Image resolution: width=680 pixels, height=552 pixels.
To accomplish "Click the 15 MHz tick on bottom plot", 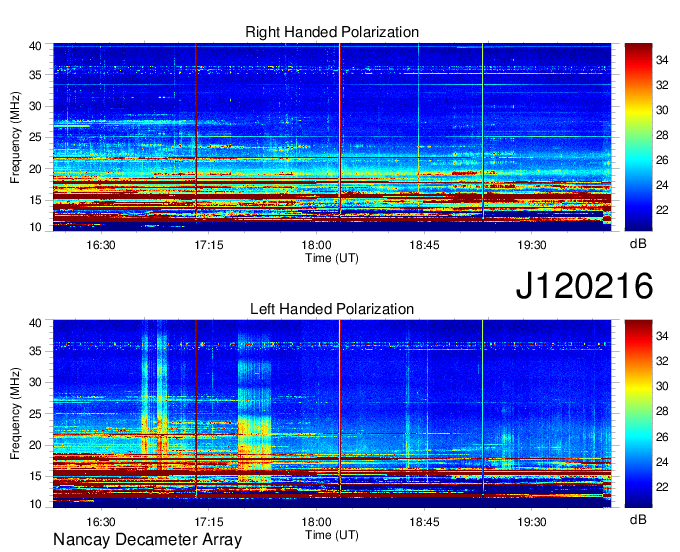I will pyautogui.click(x=35, y=476).
